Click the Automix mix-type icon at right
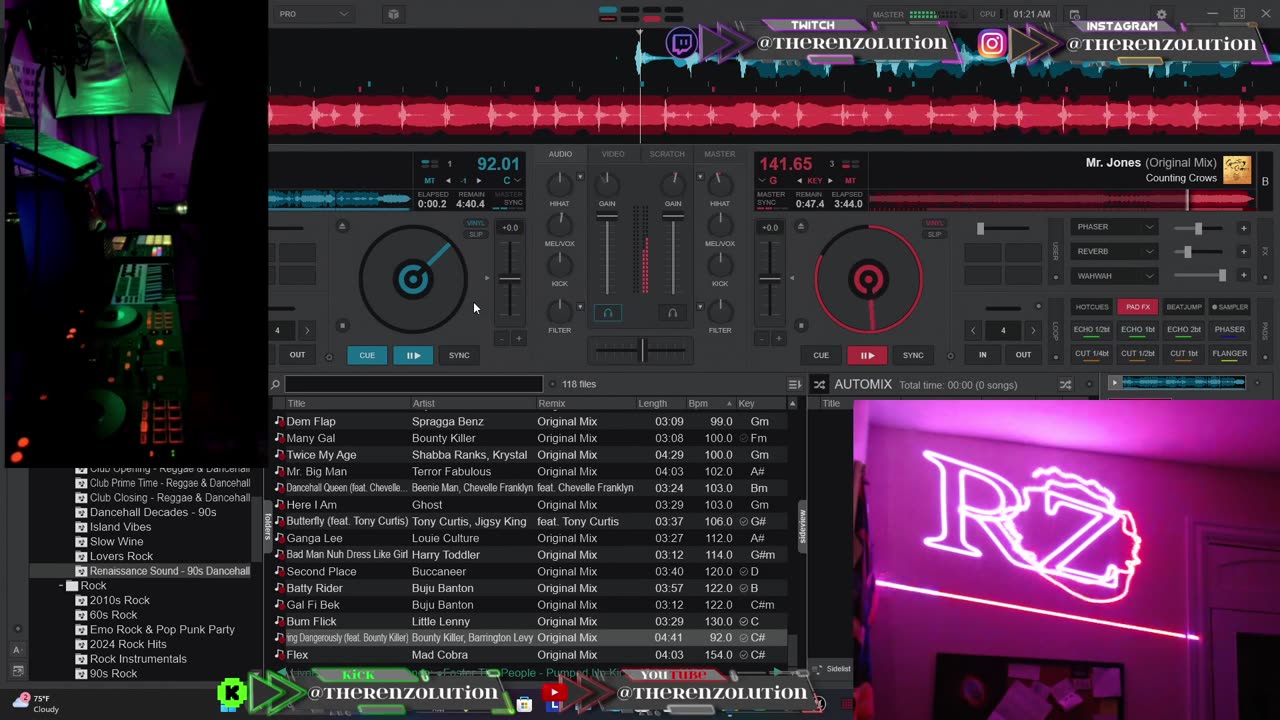 tap(1065, 384)
